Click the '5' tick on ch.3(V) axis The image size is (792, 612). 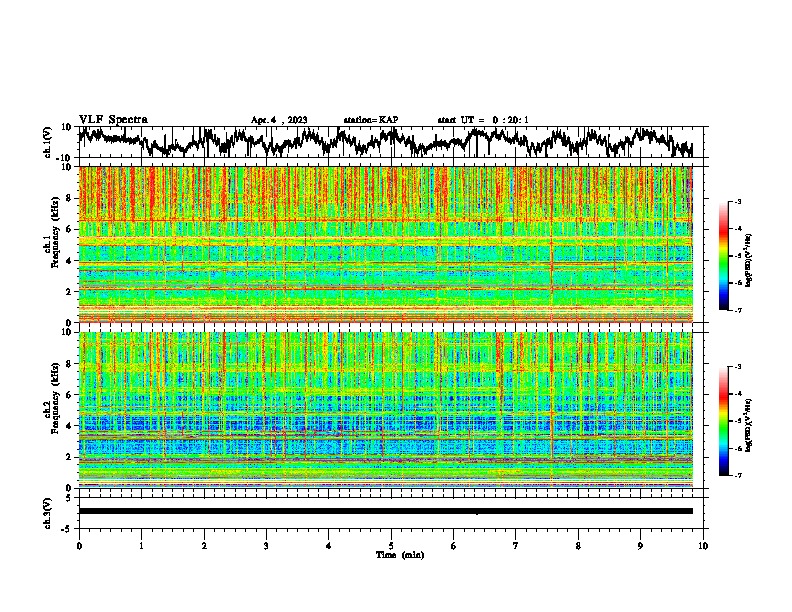69,498
